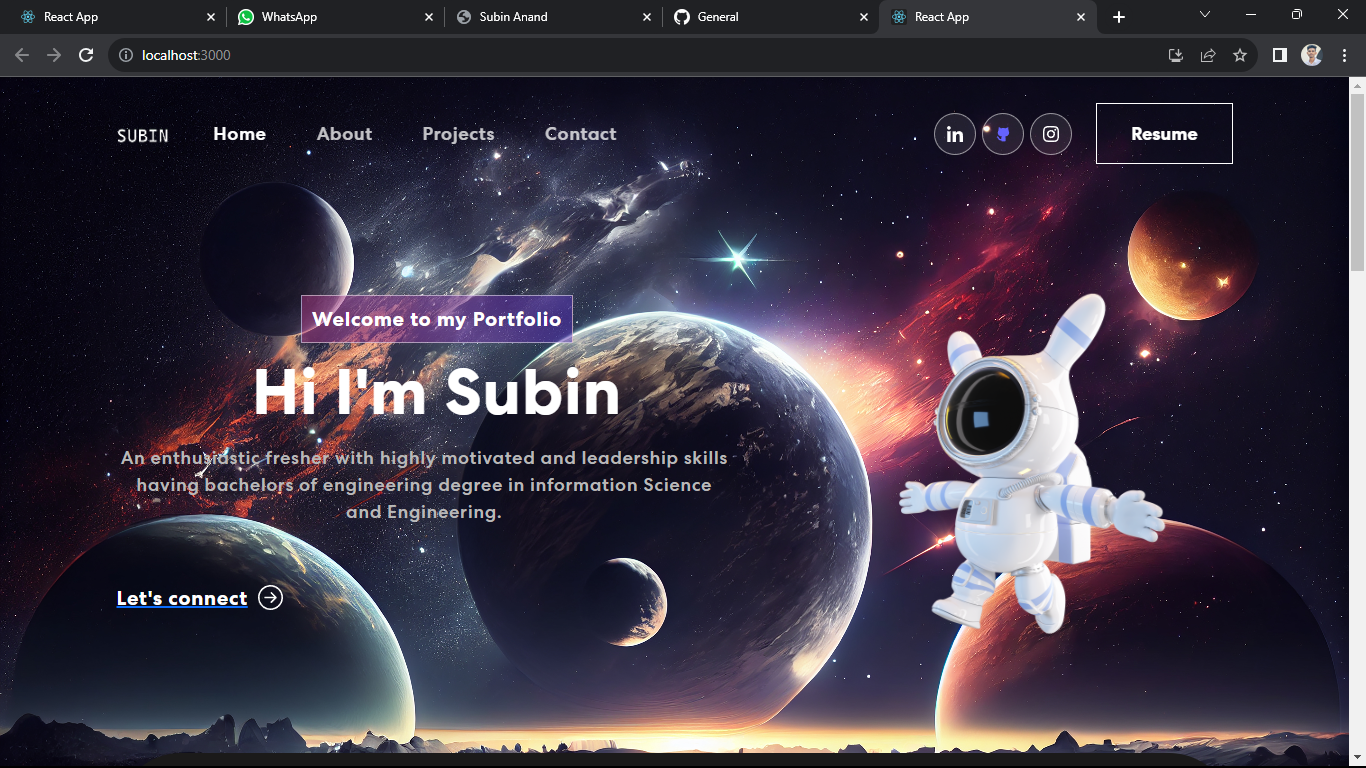The image size is (1366, 768).
Task: Reload the page with the refresh icon
Action: (86, 55)
